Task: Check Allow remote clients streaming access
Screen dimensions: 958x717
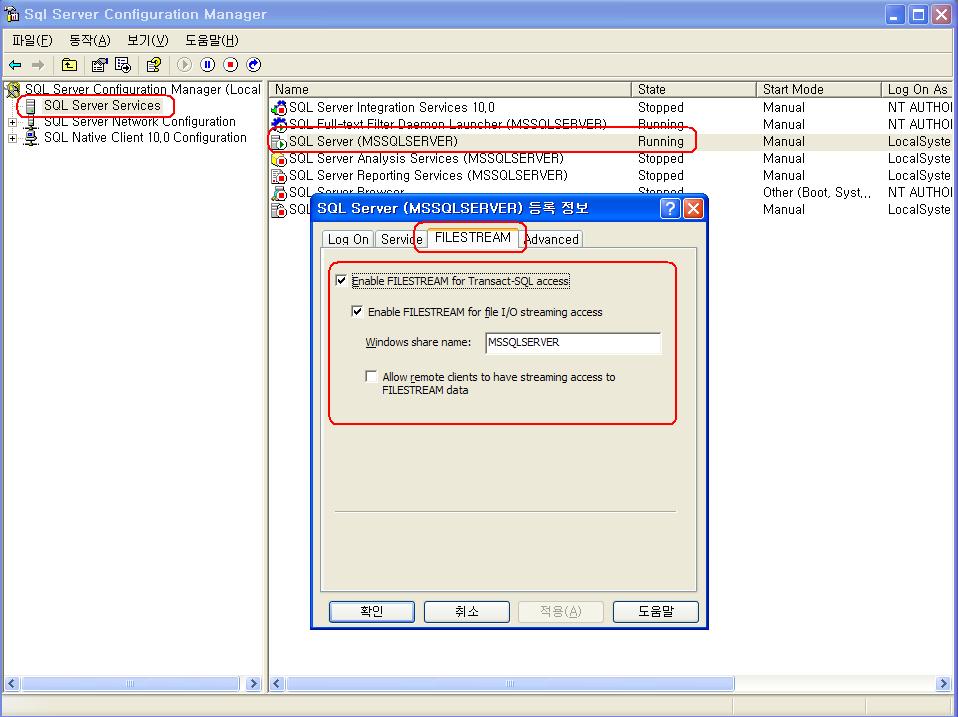Action: pyautogui.click(x=371, y=376)
